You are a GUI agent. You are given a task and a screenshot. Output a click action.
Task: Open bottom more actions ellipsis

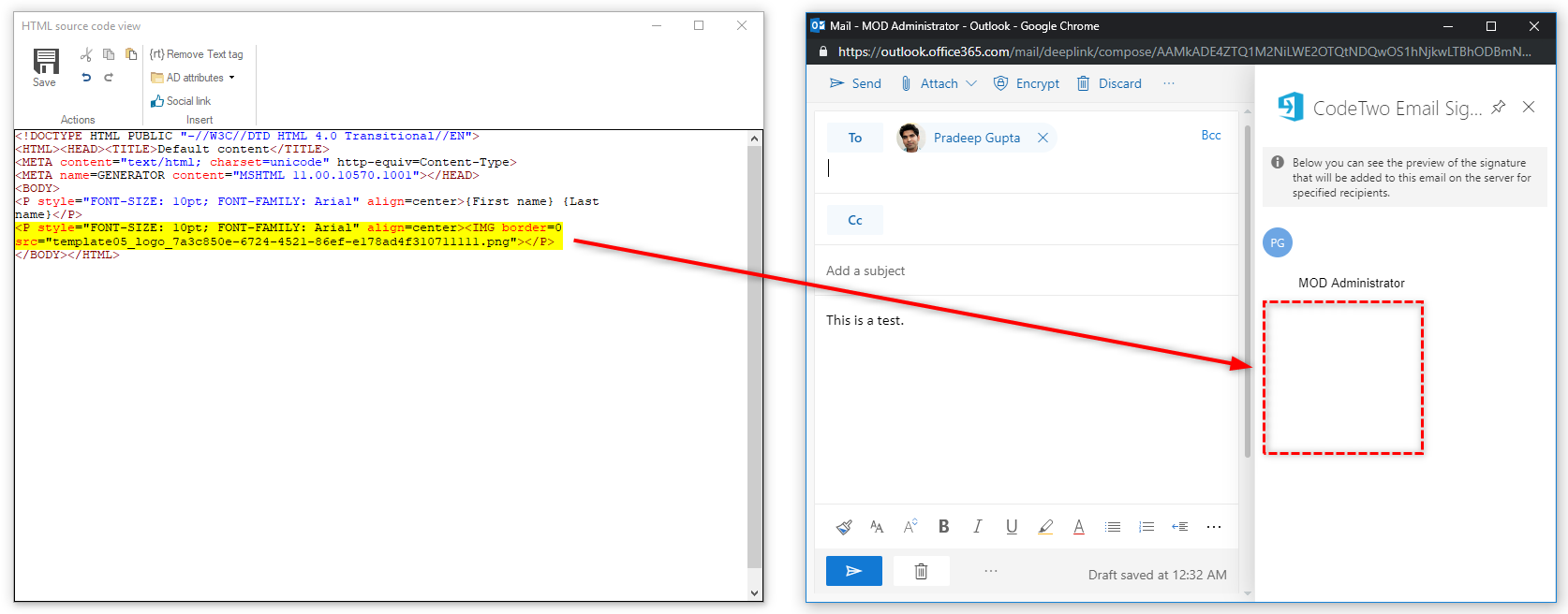click(991, 571)
